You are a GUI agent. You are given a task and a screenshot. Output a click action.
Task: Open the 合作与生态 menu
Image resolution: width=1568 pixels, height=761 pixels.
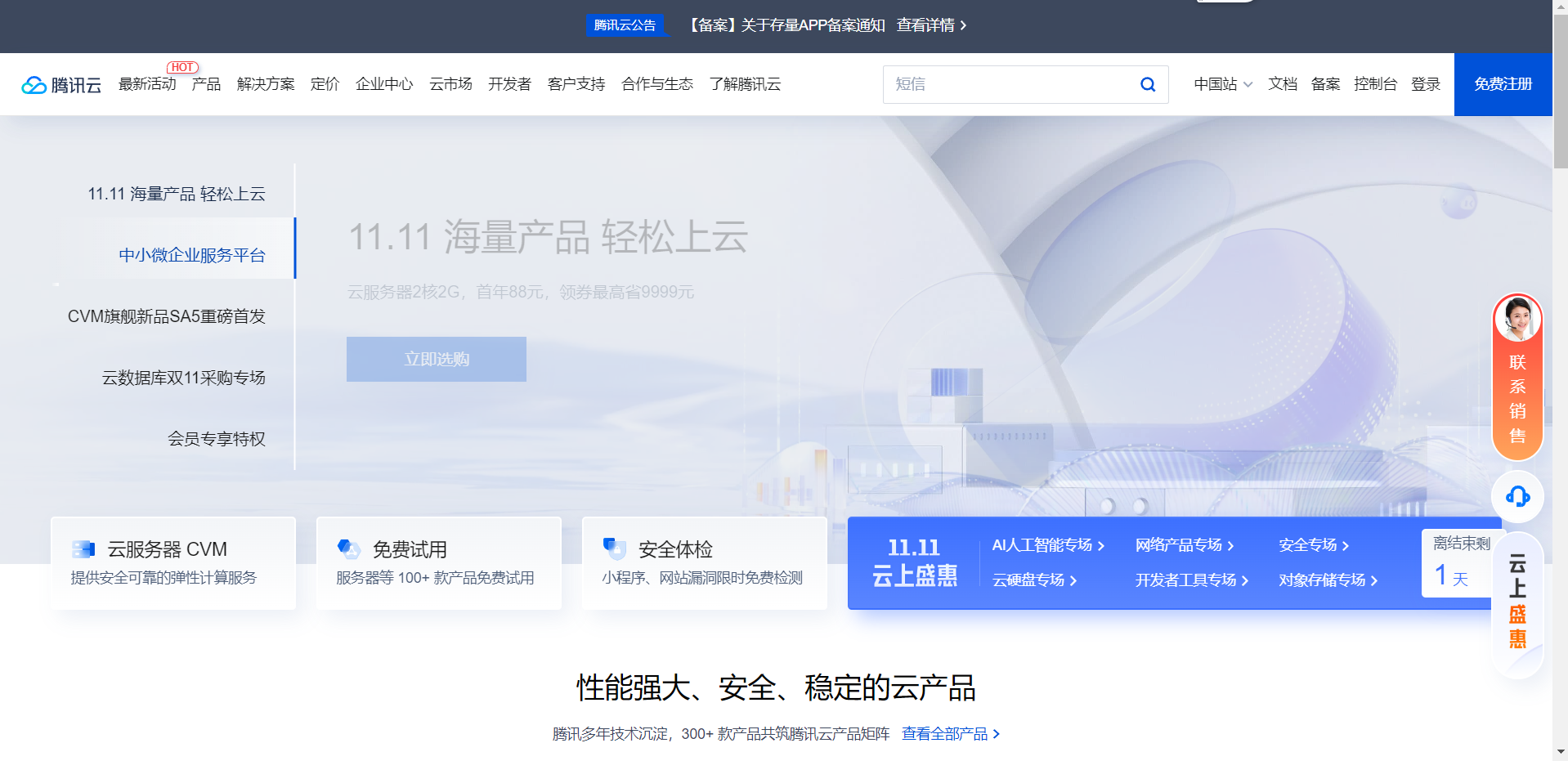click(657, 84)
